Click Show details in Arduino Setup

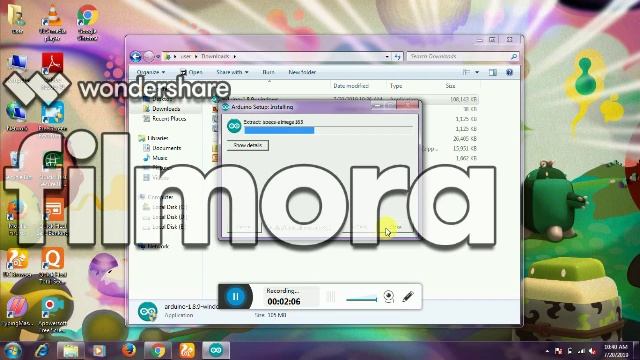coord(248,145)
